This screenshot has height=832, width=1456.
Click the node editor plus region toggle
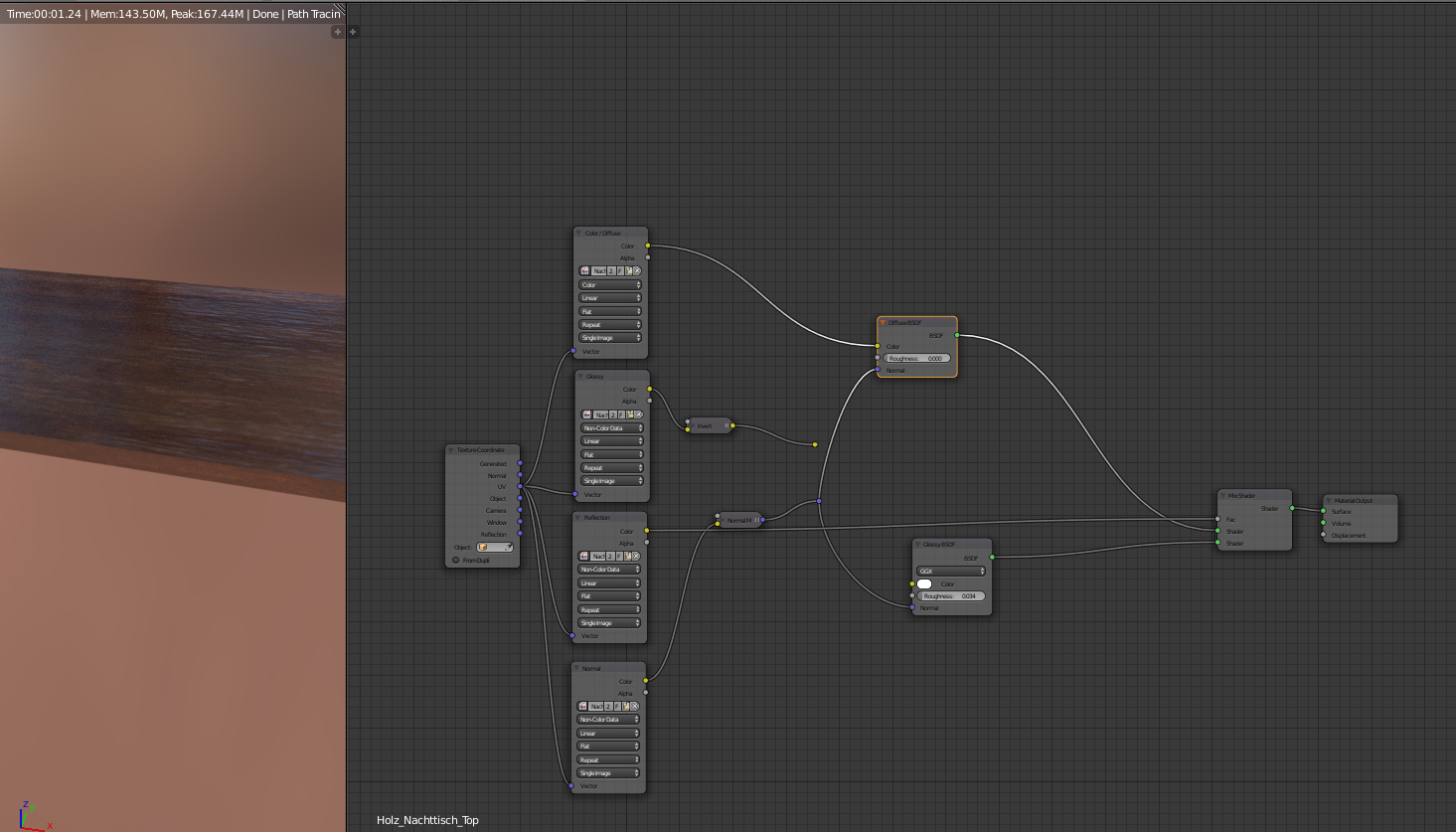353,31
